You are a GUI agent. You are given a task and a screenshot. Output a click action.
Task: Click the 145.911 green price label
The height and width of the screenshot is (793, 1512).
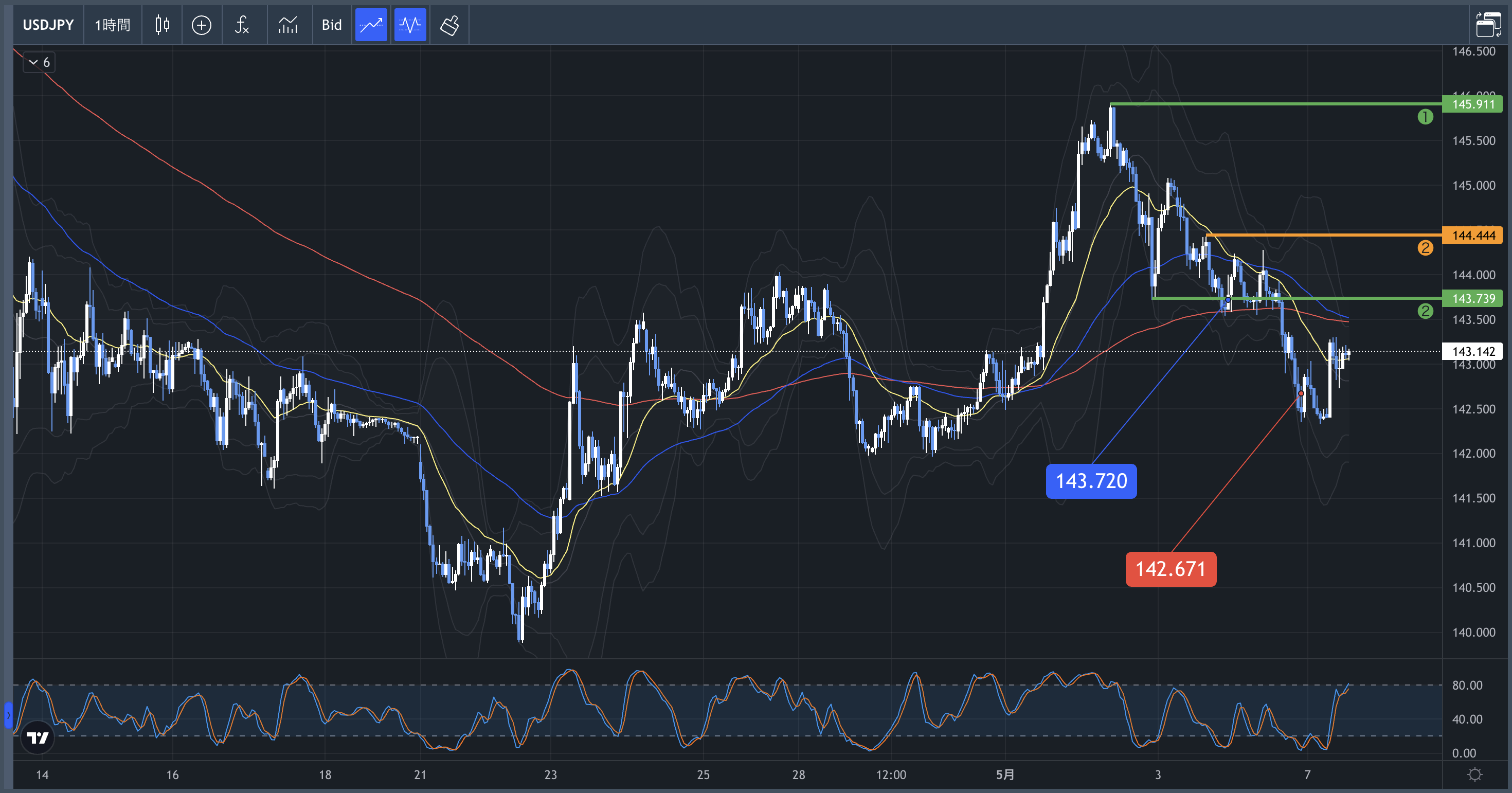(1472, 104)
